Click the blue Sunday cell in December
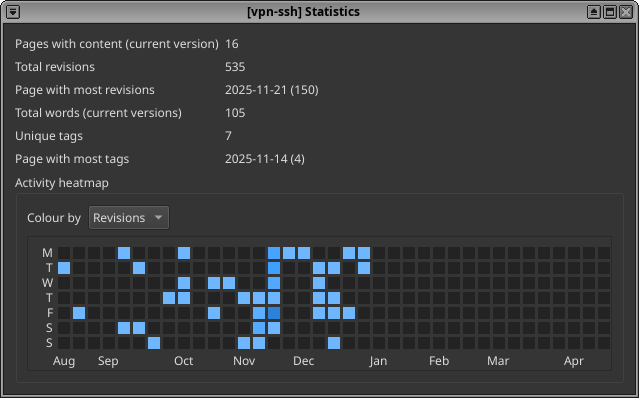This screenshot has height=398, width=639. pyautogui.click(x=334, y=343)
